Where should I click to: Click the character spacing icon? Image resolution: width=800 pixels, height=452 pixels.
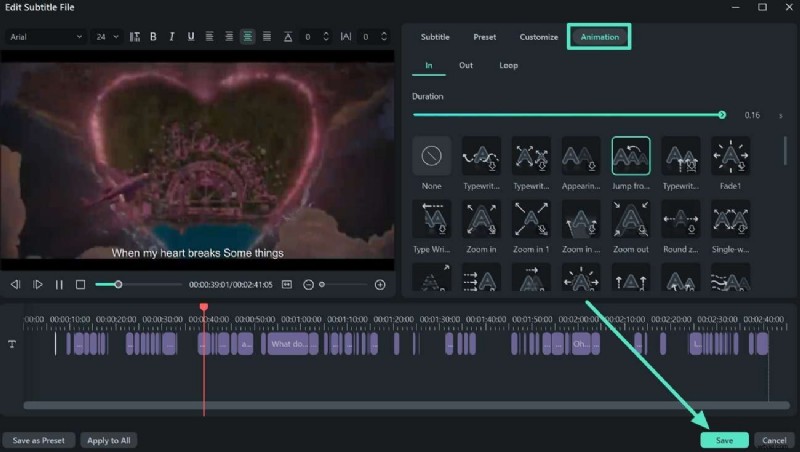click(346, 37)
